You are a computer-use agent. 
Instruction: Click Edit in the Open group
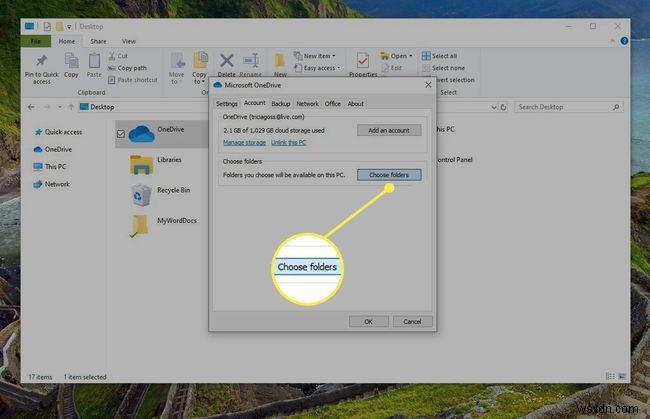click(x=392, y=68)
